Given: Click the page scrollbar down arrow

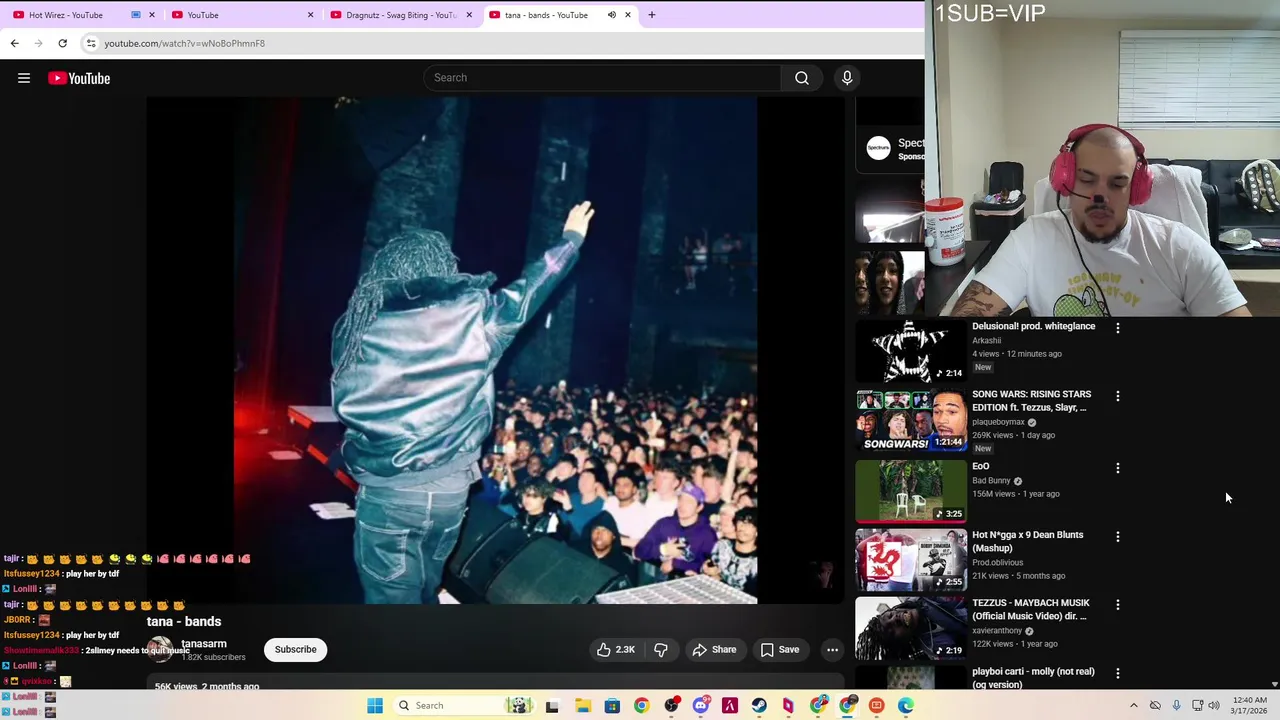Looking at the screenshot, I should [x=1274, y=685].
